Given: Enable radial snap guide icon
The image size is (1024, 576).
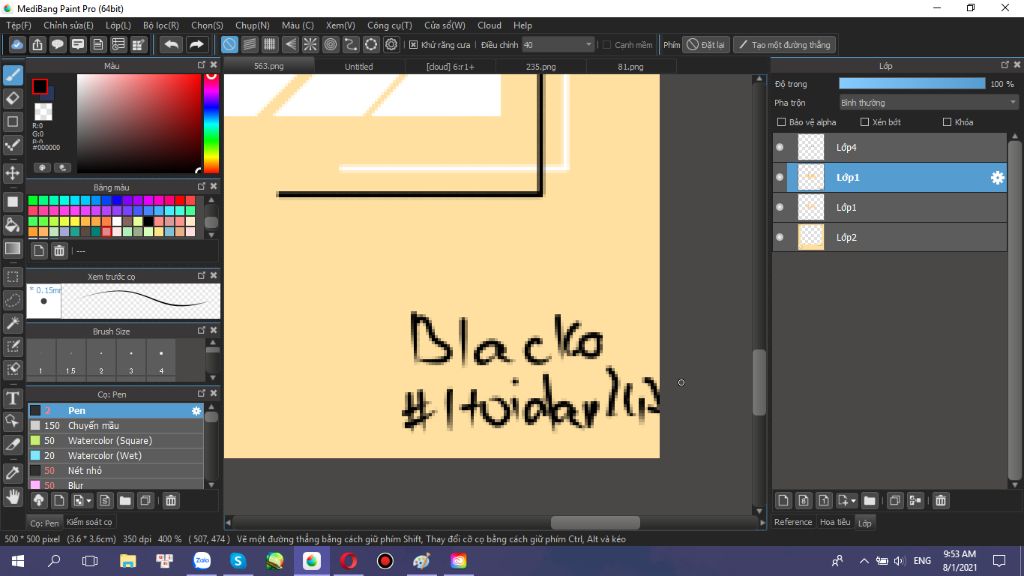Looking at the screenshot, I should coord(310,44).
